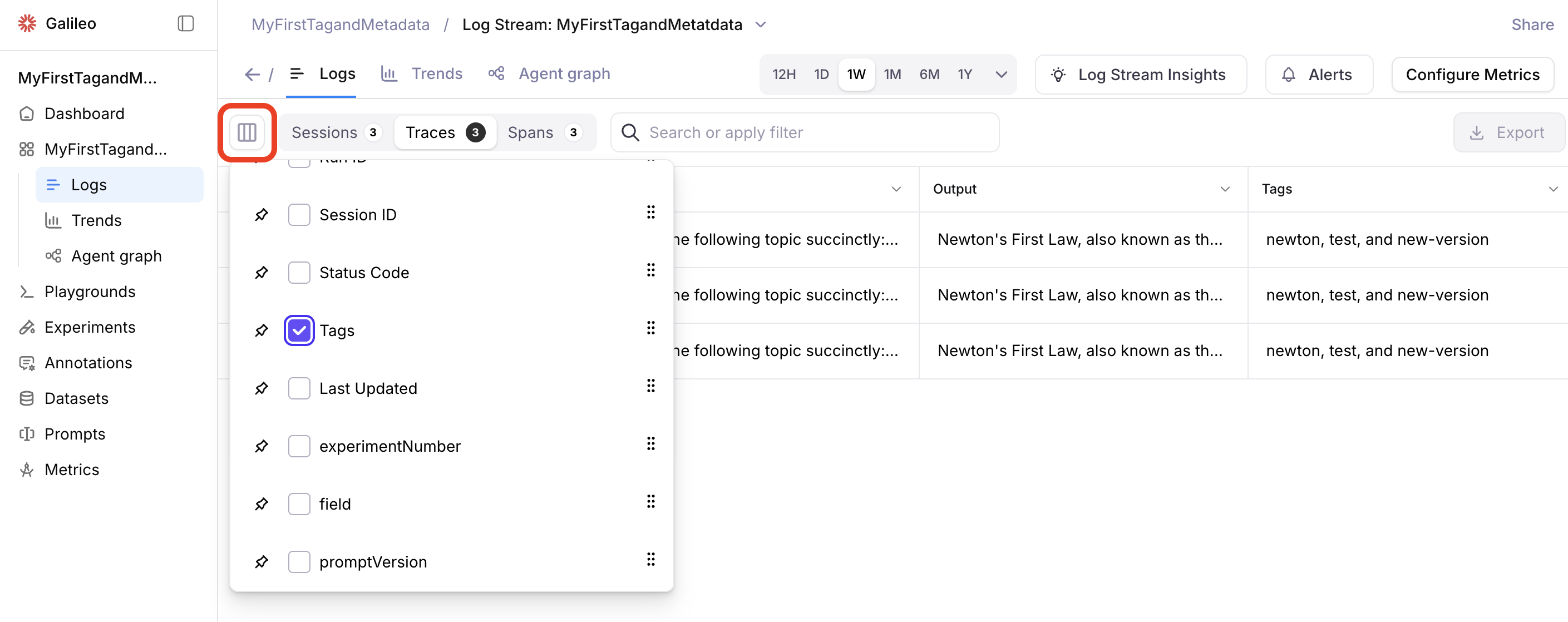Image resolution: width=1568 pixels, height=622 pixels.
Task: Switch to the Spans tab
Action: point(530,132)
